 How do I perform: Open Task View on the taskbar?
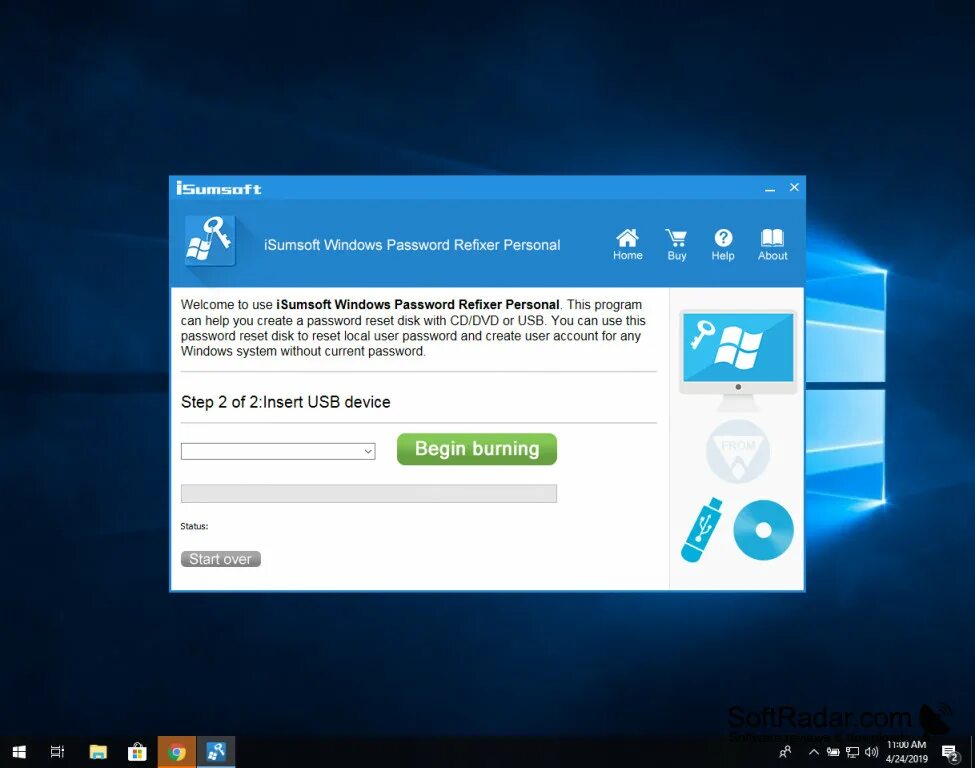coord(57,752)
